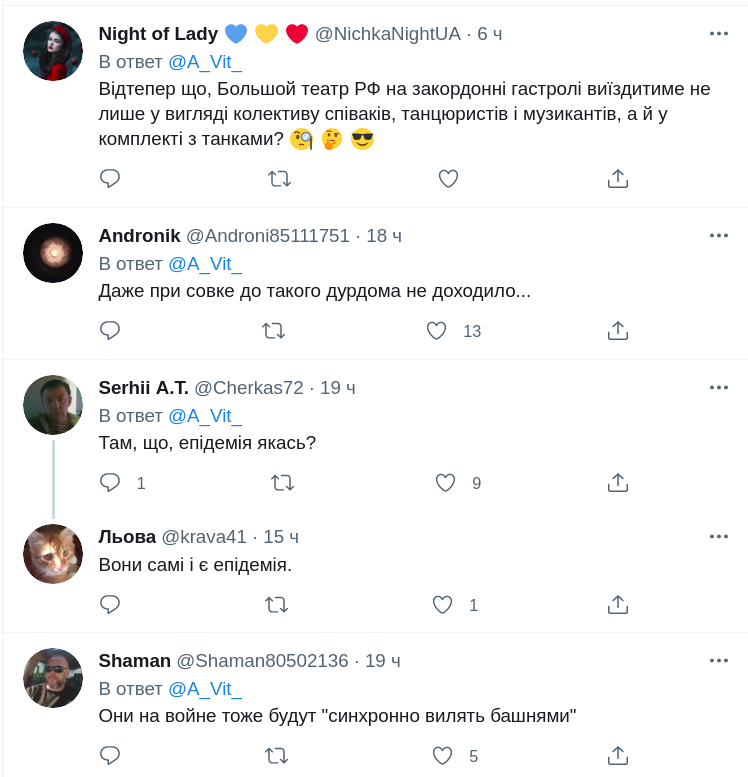Like Andronik's tweet with 13 likes
The image size is (748, 777).
tap(436, 331)
